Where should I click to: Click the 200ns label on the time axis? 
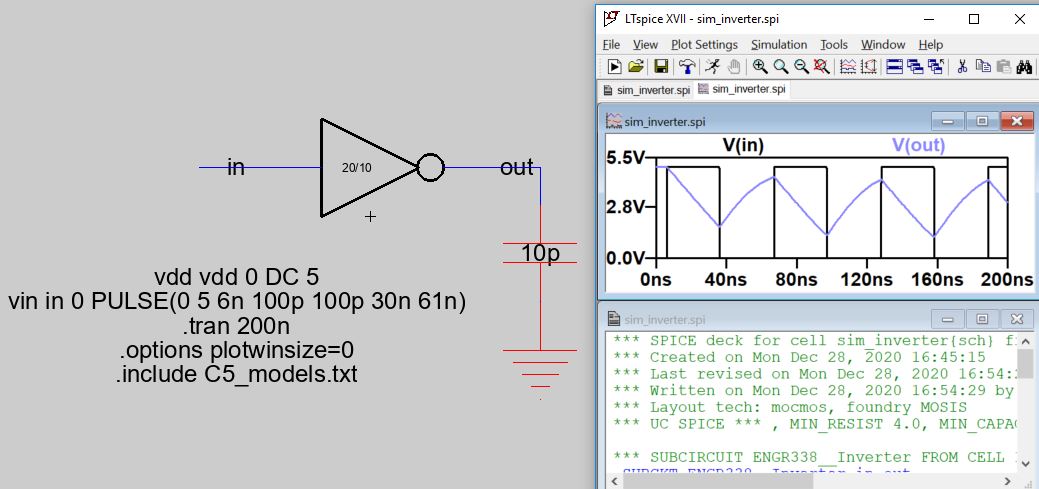1008,280
